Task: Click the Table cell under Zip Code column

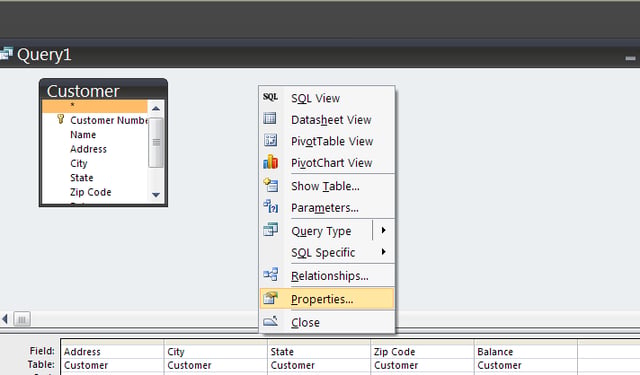Action: tap(422, 365)
